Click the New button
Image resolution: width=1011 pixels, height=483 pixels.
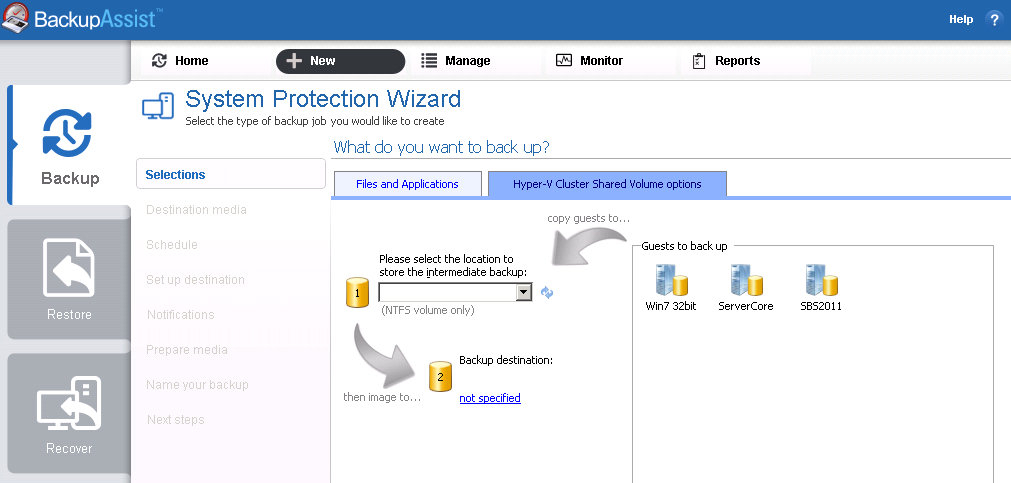[x=340, y=61]
